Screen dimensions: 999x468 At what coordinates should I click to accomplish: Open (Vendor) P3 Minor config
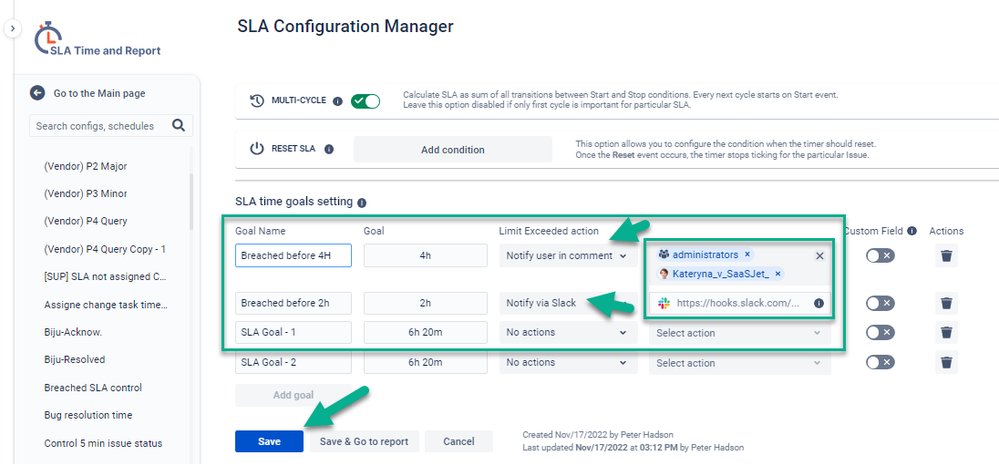coord(85,194)
